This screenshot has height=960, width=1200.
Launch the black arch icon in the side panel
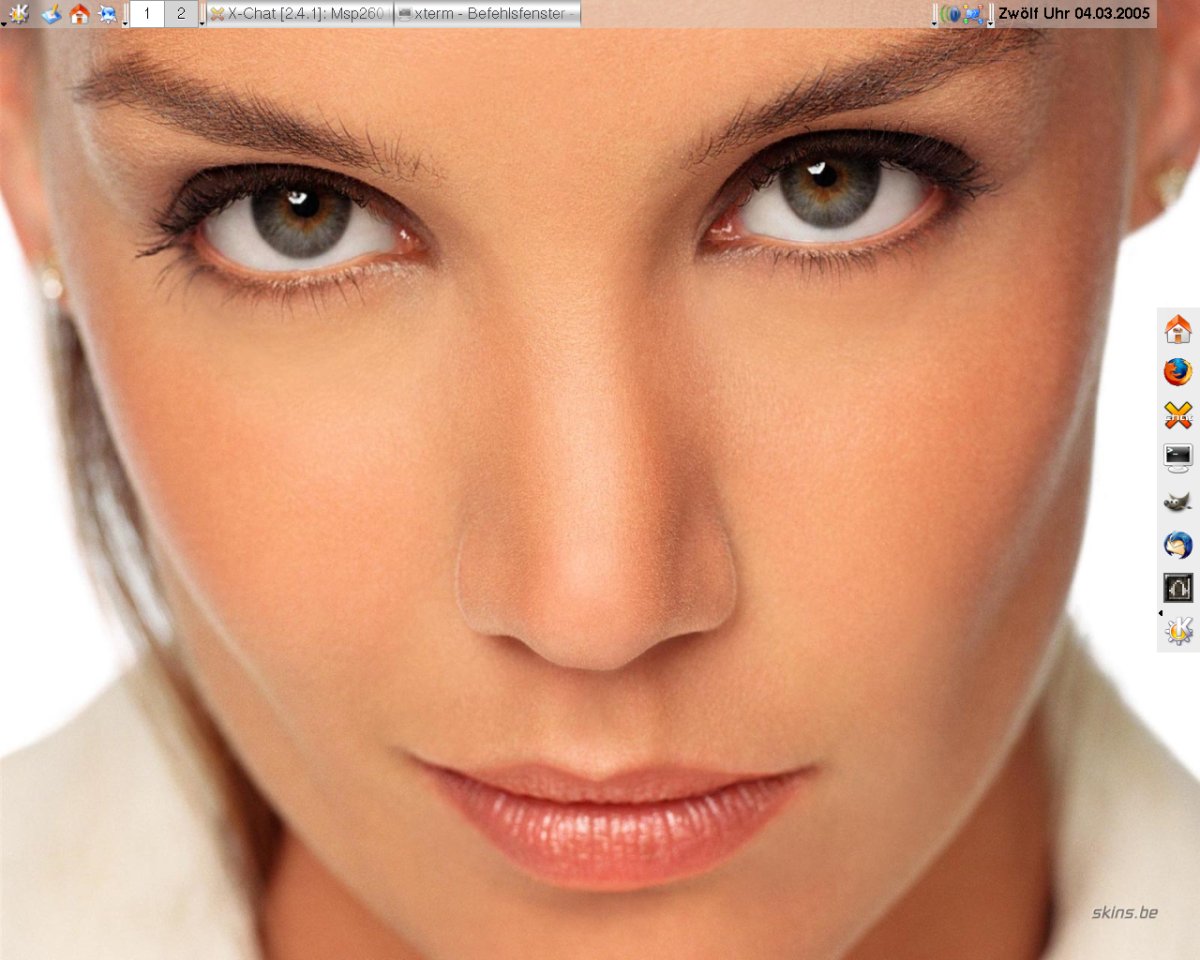[1178, 588]
